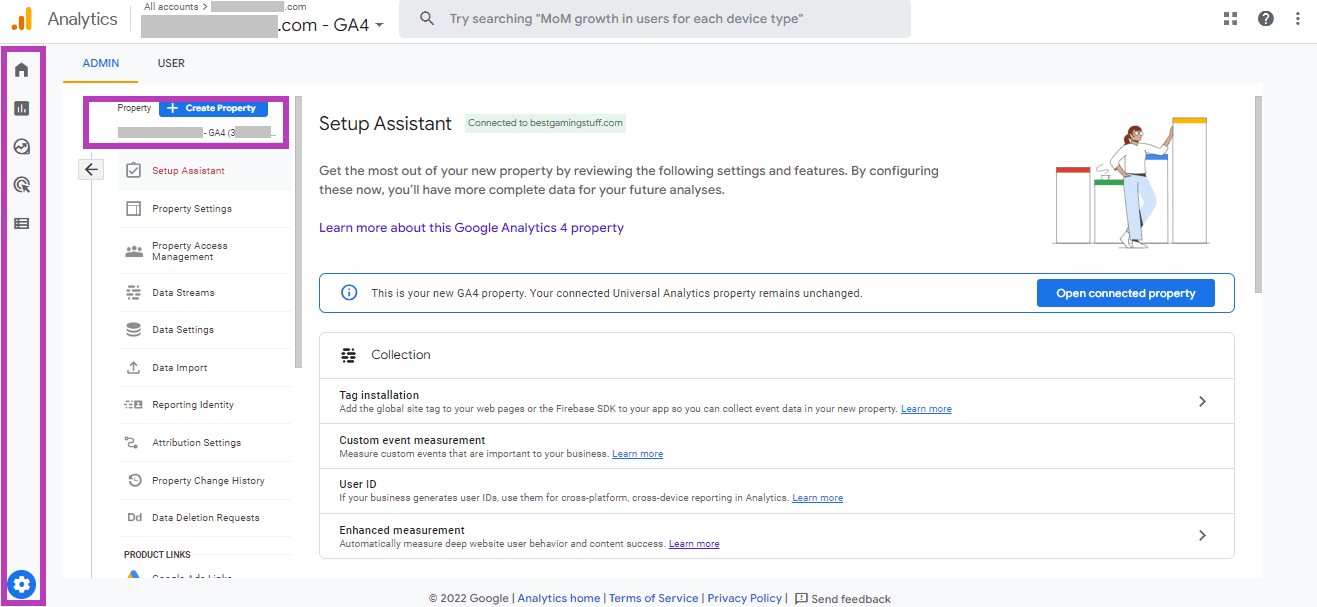The width and height of the screenshot is (1317, 607).
Task: Expand the Tag installation row chevron
Action: tap(1202, 401)
